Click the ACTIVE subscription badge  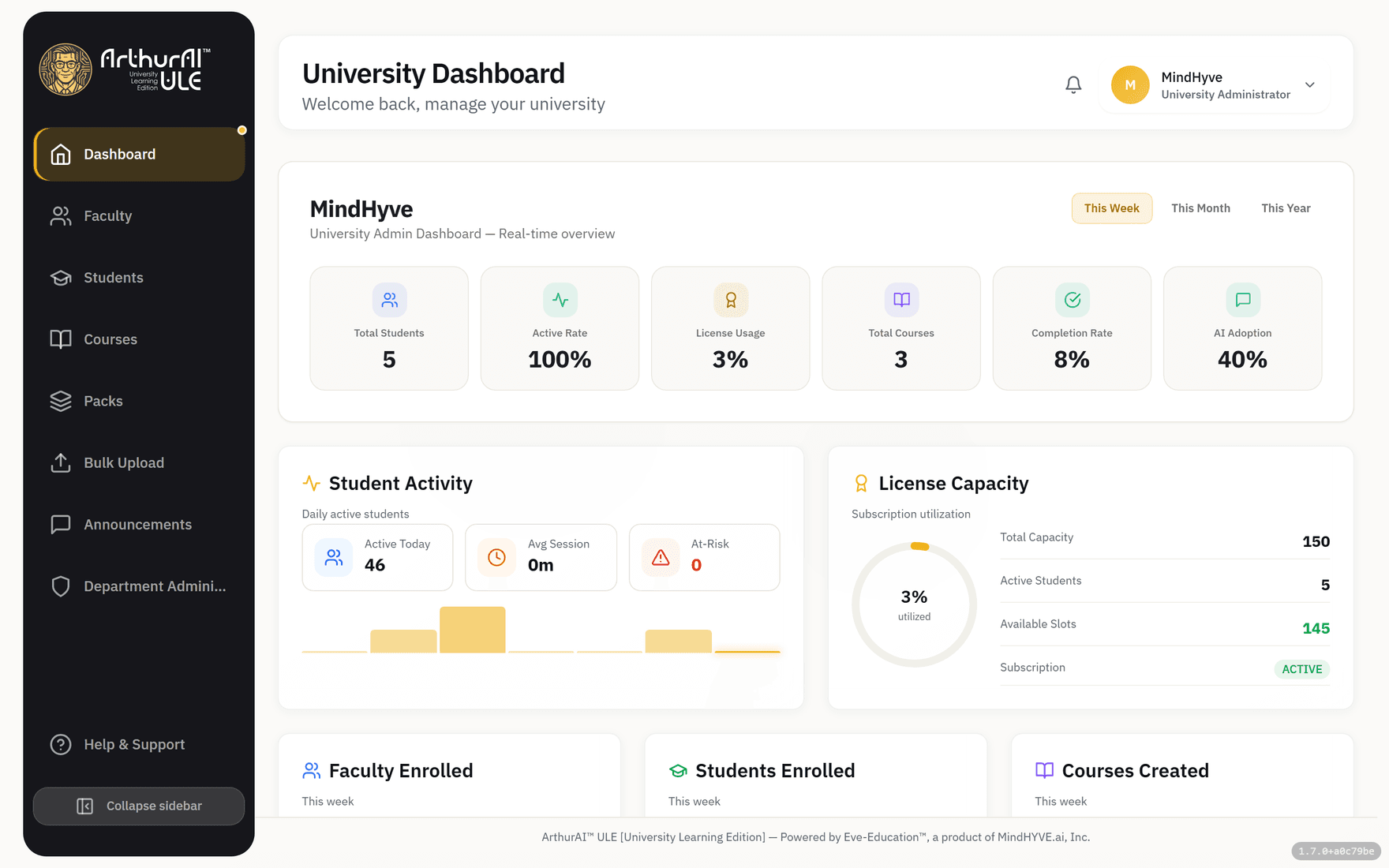pyautogui.click(x=1302, y=669)
